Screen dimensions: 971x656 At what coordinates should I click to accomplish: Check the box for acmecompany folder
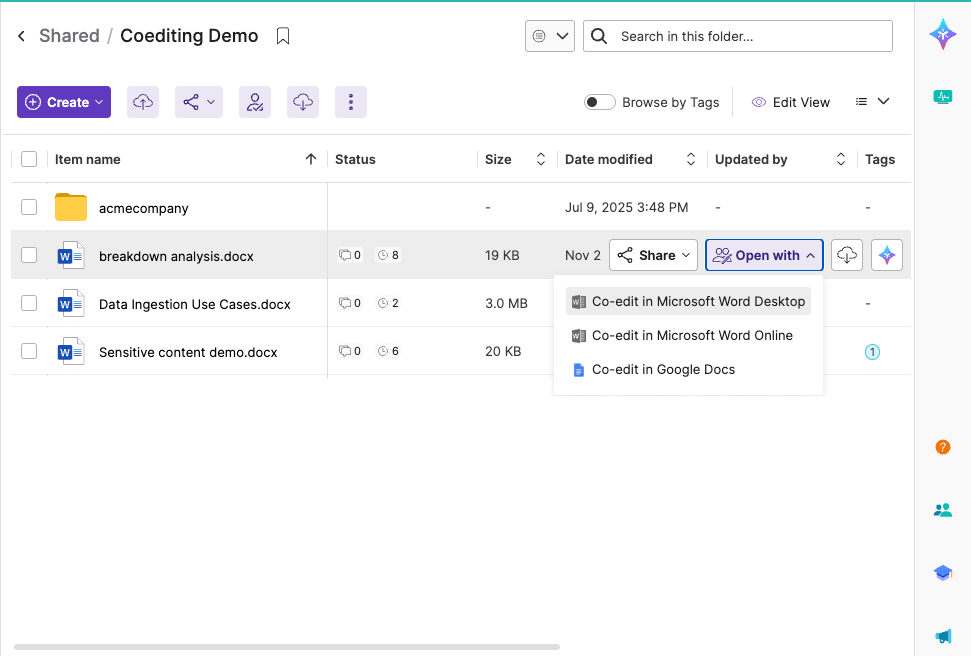pos(29,207)
